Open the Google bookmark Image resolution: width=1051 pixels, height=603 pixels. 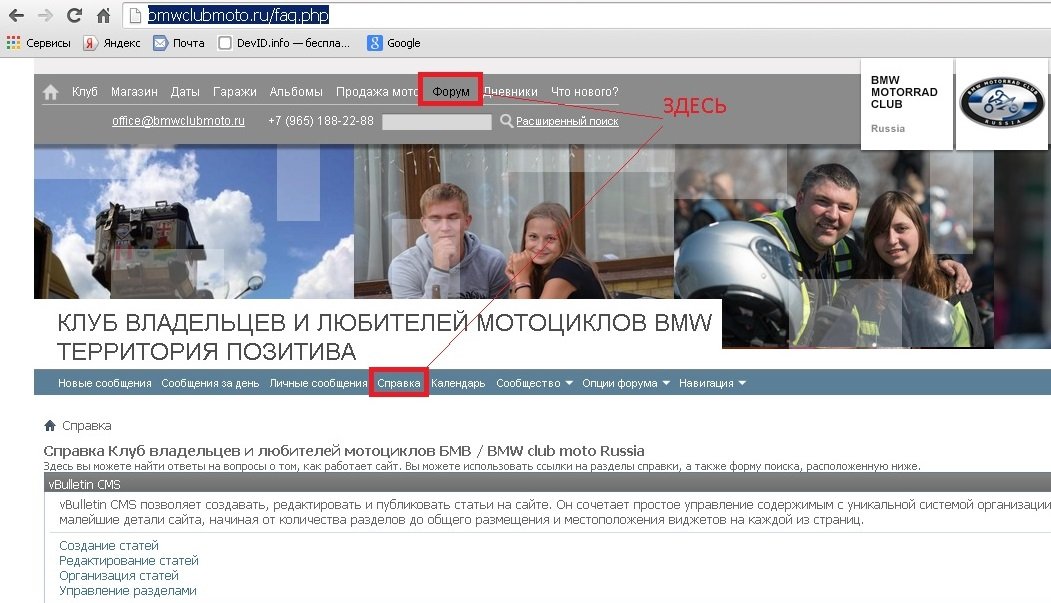point(394,43)
